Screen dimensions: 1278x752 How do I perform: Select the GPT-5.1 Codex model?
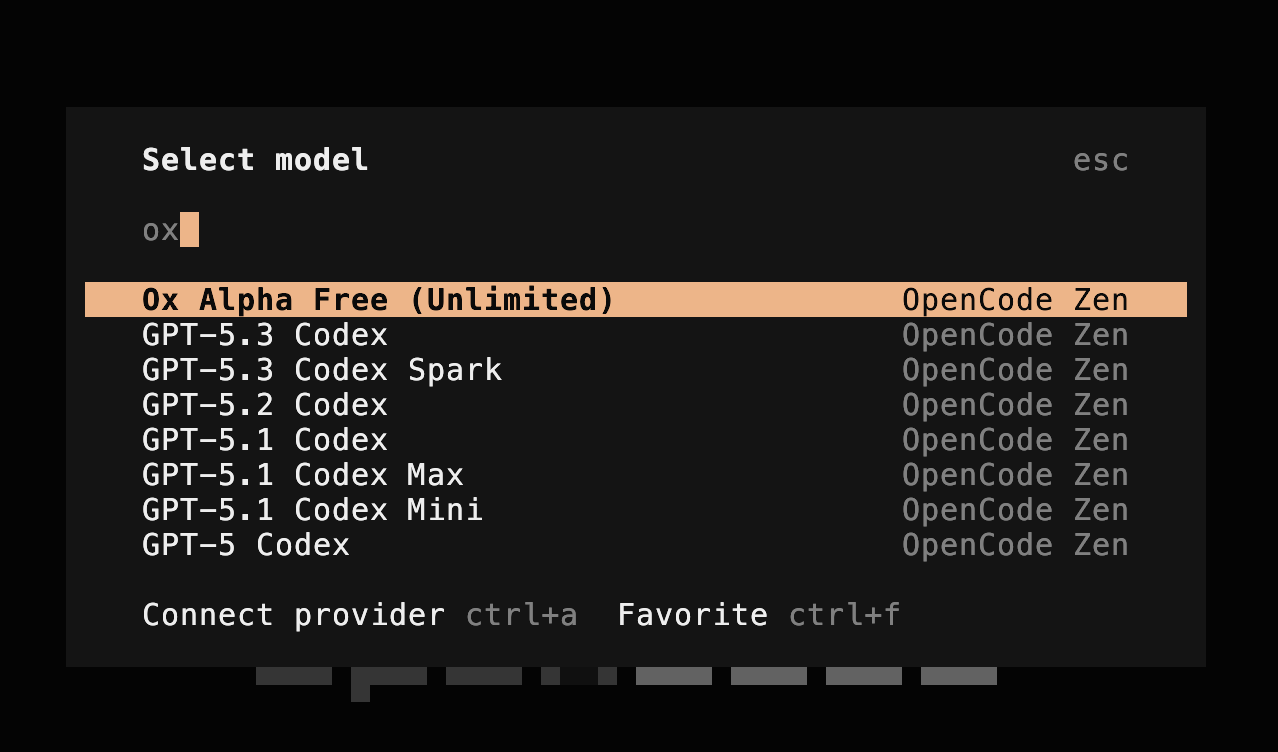(636, 440)
